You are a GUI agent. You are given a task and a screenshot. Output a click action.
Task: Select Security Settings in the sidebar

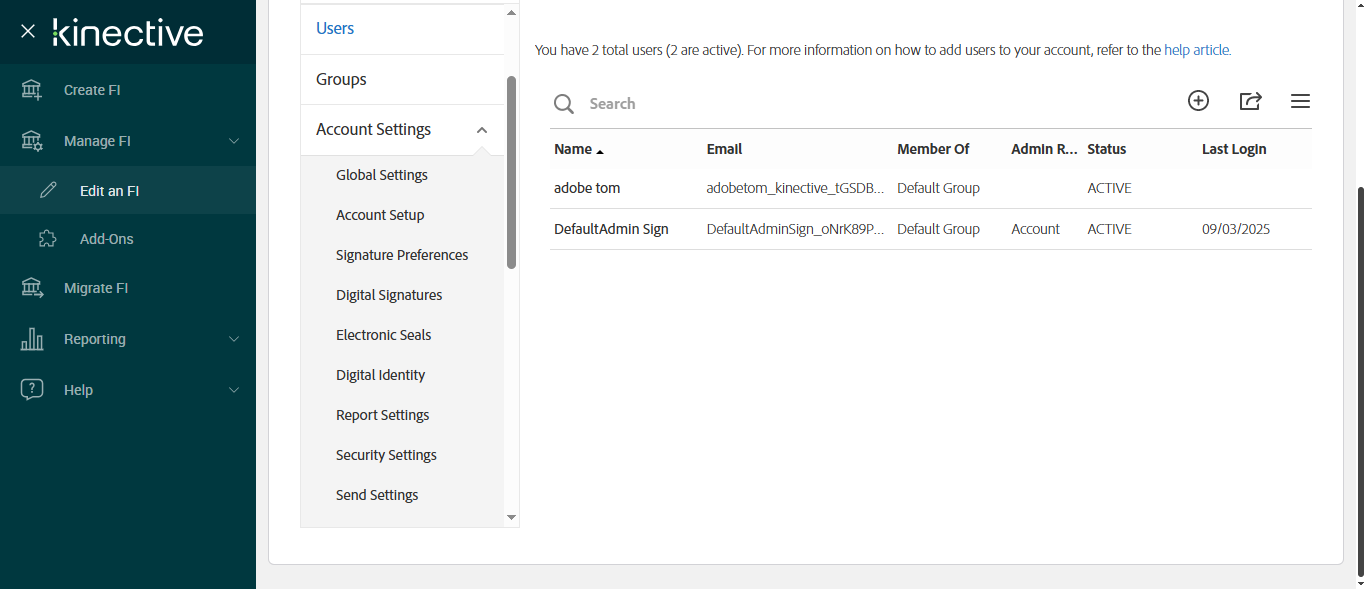[x=386, y=455]
